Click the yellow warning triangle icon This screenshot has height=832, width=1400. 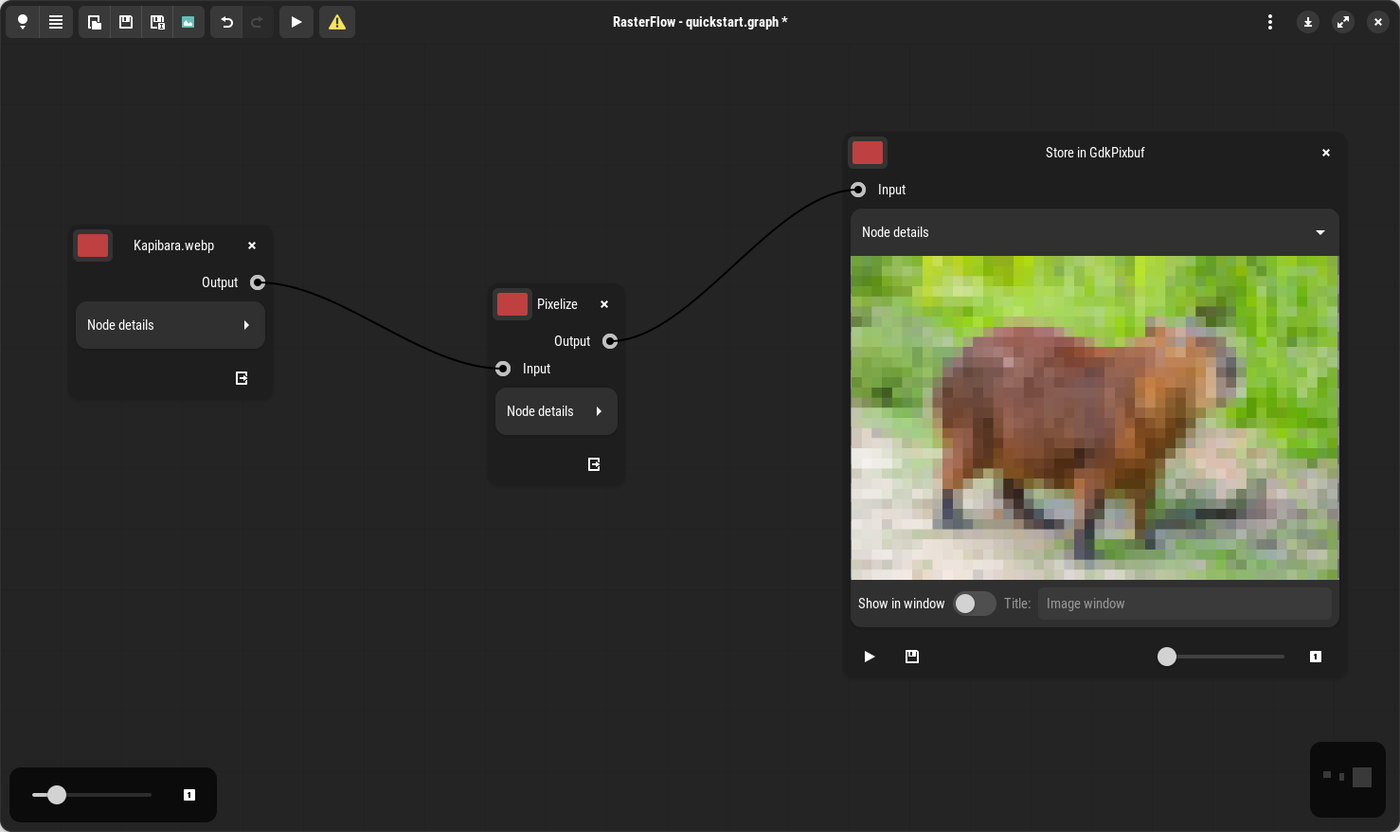[337, 22]
